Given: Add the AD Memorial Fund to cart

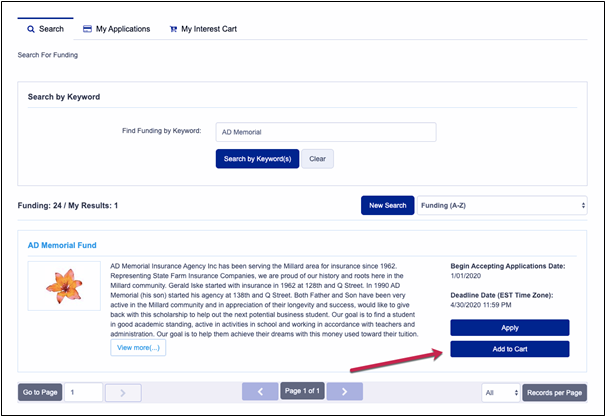Looking at the screenshot, I should 509,349.
